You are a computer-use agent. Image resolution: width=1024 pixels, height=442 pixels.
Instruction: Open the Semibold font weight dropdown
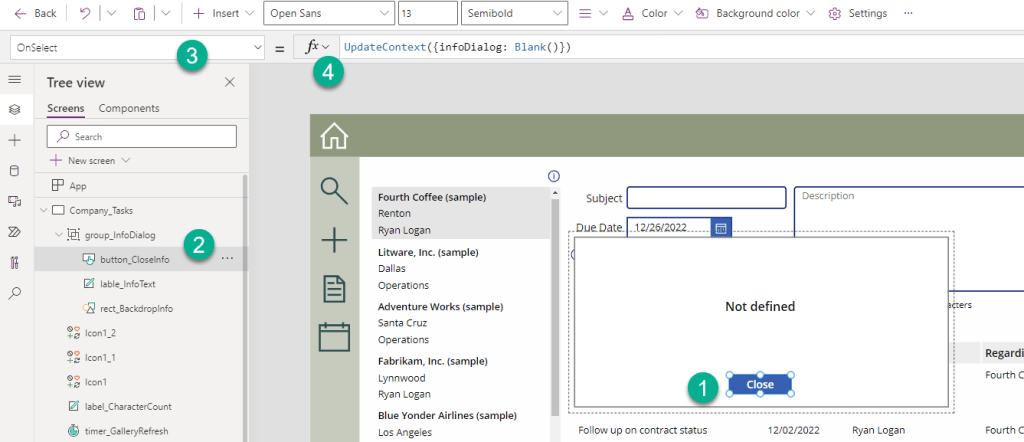click(514, 13)
